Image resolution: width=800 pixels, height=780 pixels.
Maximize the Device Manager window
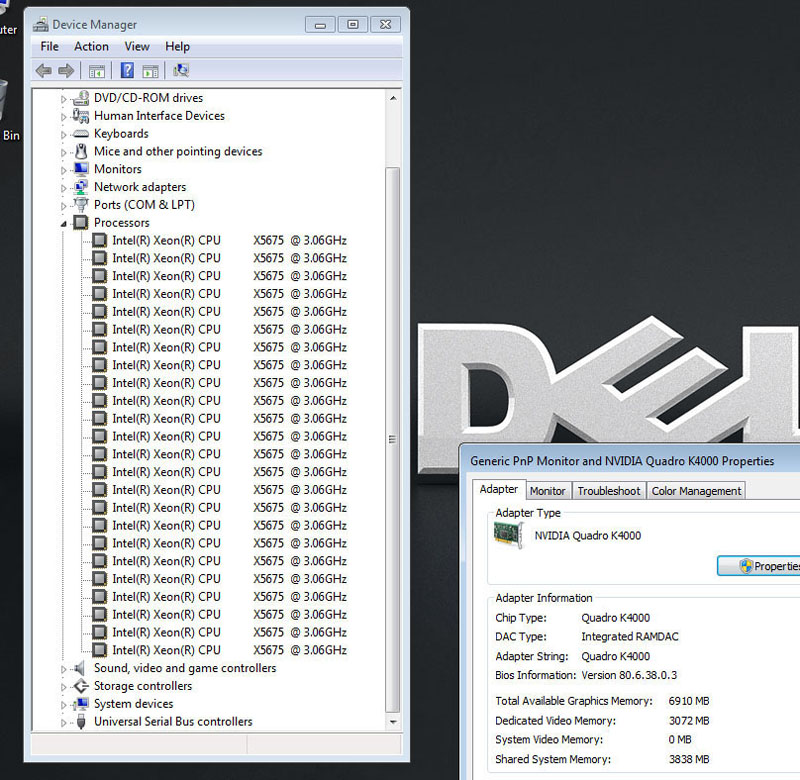pyautogui.click(x=353, y=24)
